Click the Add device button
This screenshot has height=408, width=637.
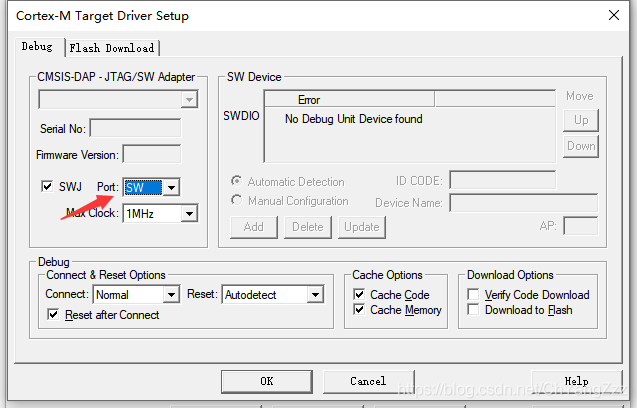click(x=254, y=227)
